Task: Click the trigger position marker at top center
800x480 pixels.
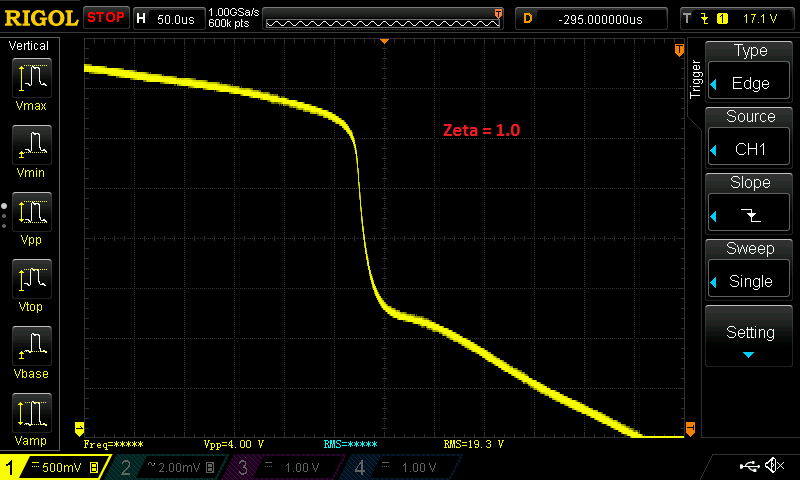Action: 385,41
